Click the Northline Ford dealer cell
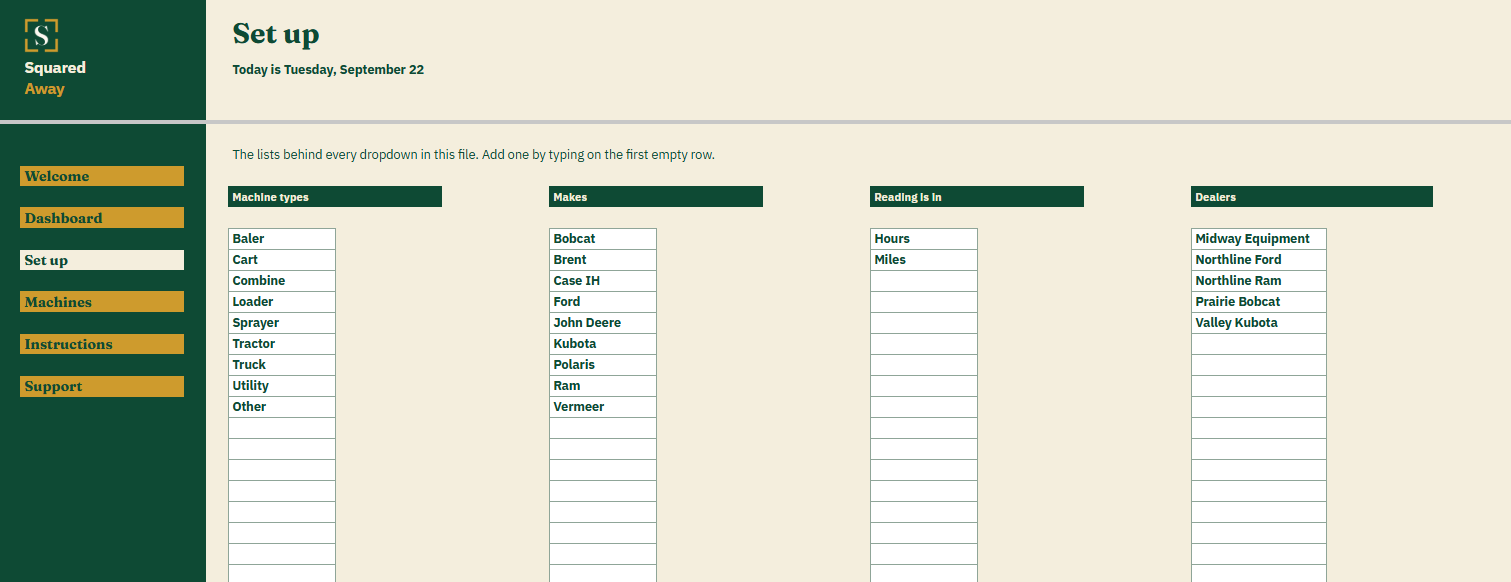1511x582 pixels. [x=1259, y=260]
